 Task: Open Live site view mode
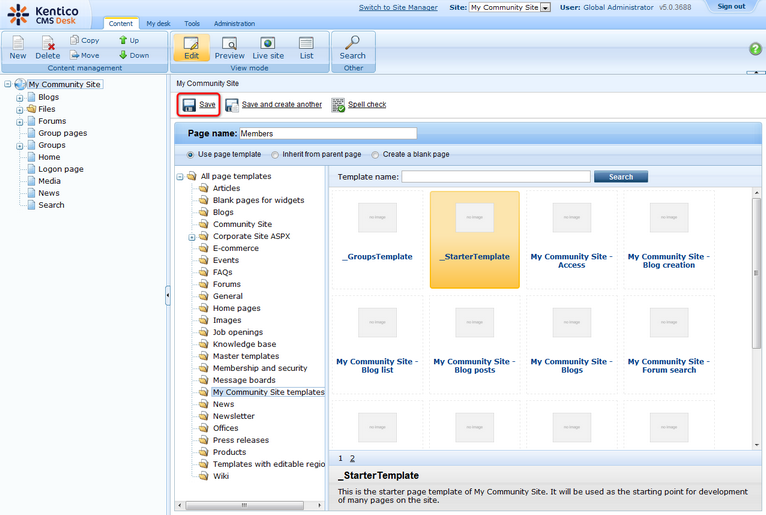pos(267,47)
